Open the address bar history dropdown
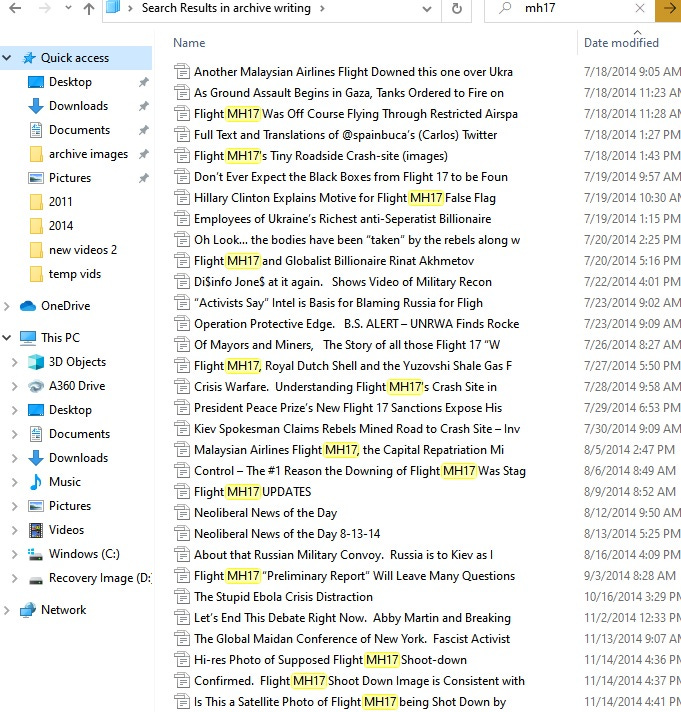This screenshot has width=681, height=712. [x=427, y=9]
